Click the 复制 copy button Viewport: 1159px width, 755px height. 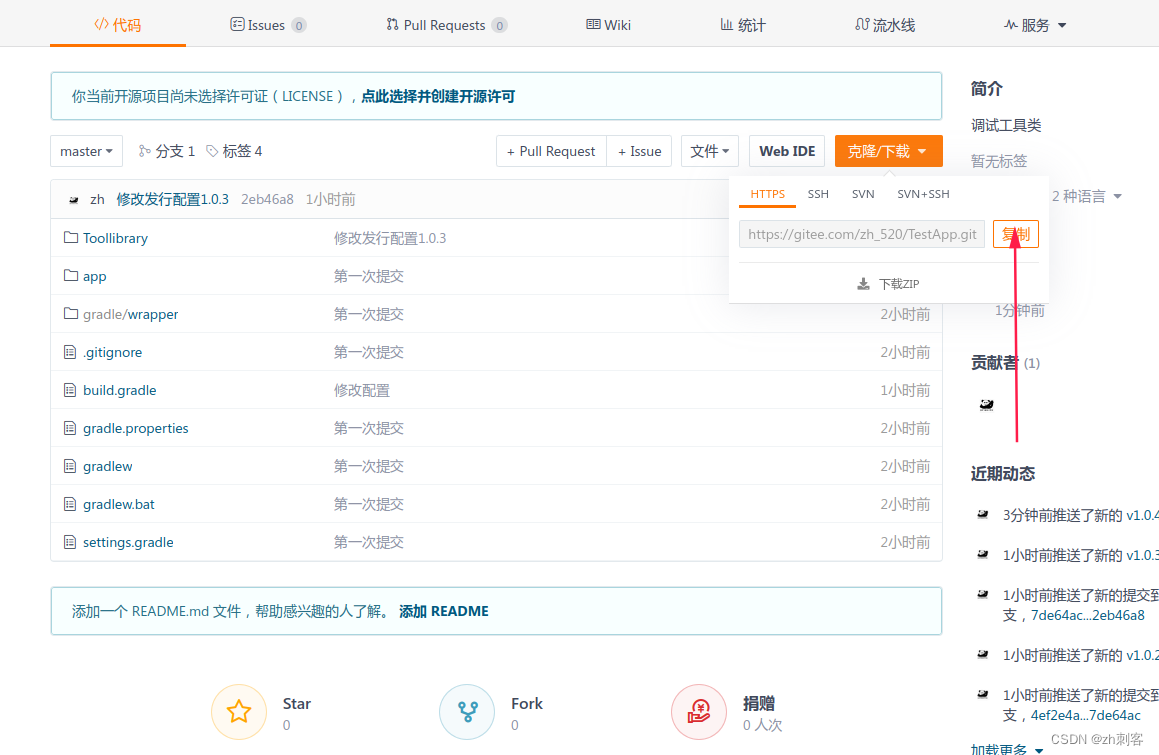point(1015,233)
